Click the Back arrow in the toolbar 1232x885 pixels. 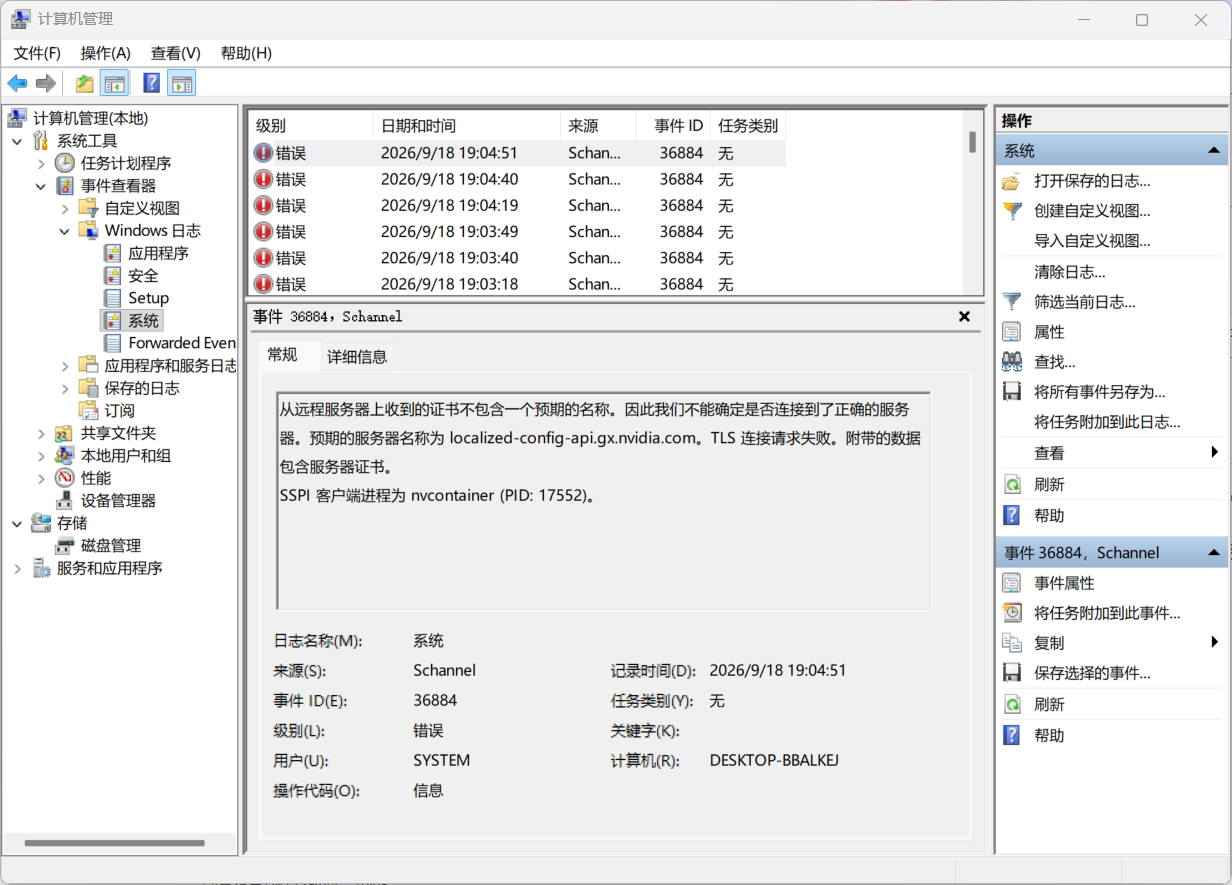coord(17,83)
